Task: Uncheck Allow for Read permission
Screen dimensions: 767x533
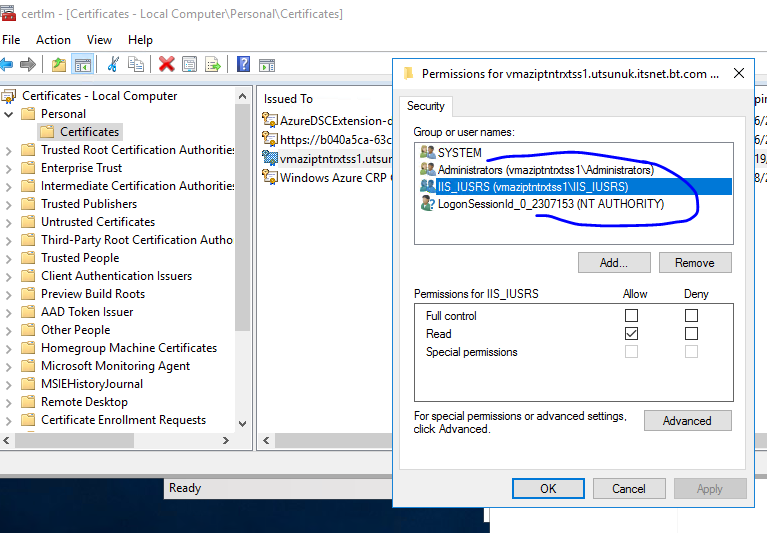Action: (632, 333)
